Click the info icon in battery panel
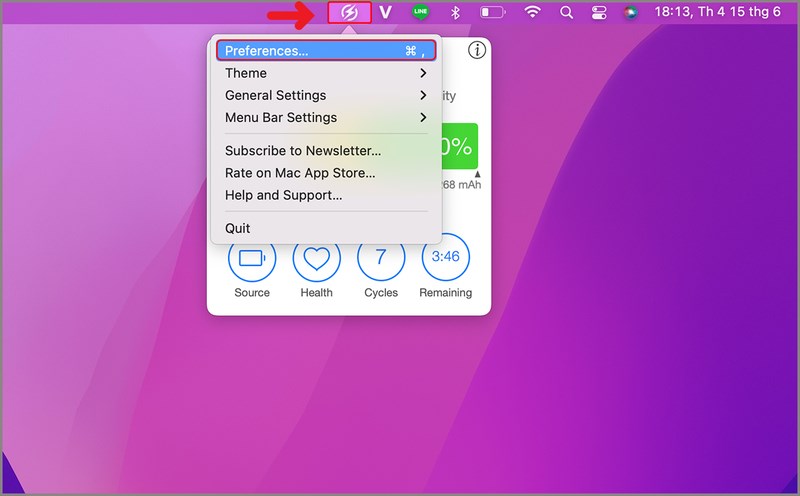This screenshot has width=800, height=496. point(477,50)
